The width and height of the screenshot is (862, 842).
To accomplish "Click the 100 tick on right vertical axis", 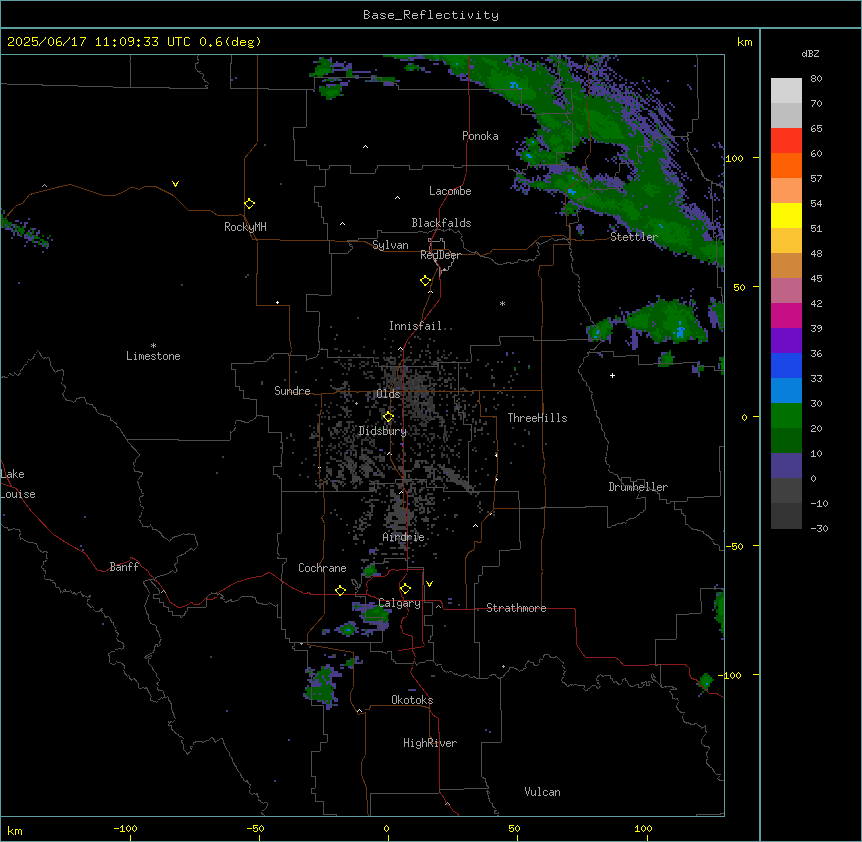I will (734, 158).
